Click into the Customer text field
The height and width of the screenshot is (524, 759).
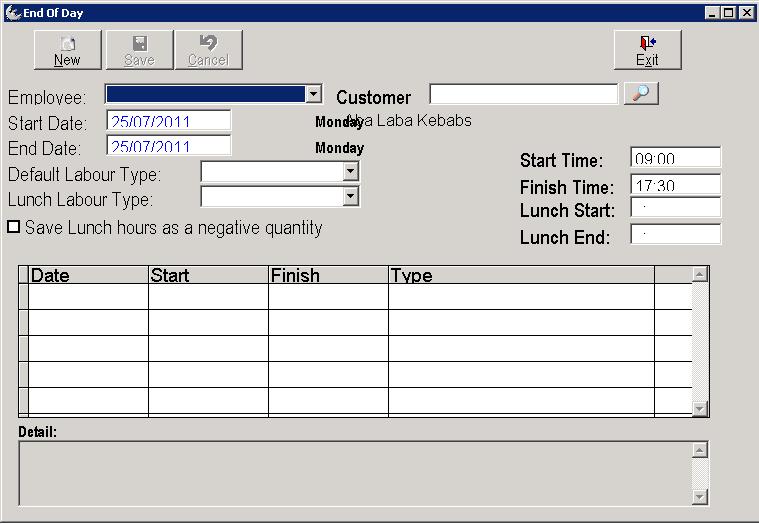[523, 94]
